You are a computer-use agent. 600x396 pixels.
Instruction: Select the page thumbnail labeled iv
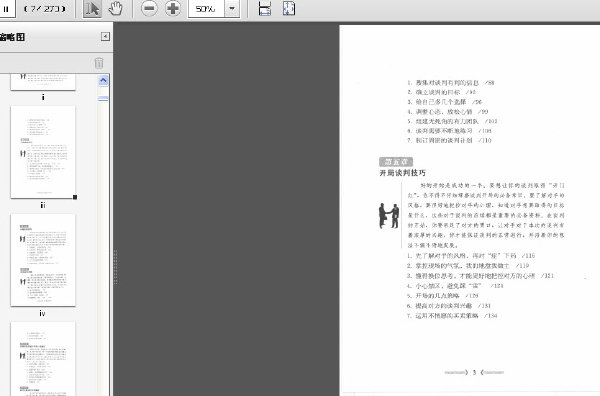click(x=43, y=260)
